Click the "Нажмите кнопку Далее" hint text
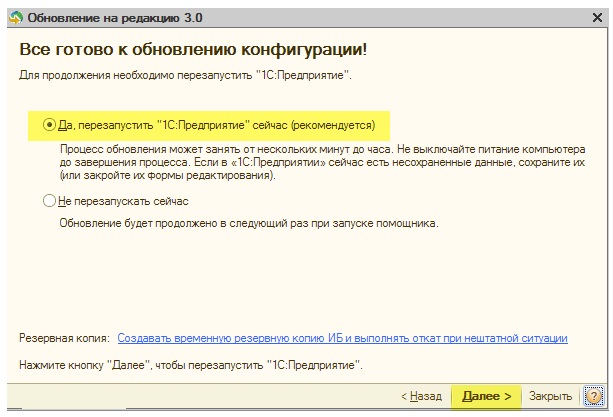 tap(191, 365)
